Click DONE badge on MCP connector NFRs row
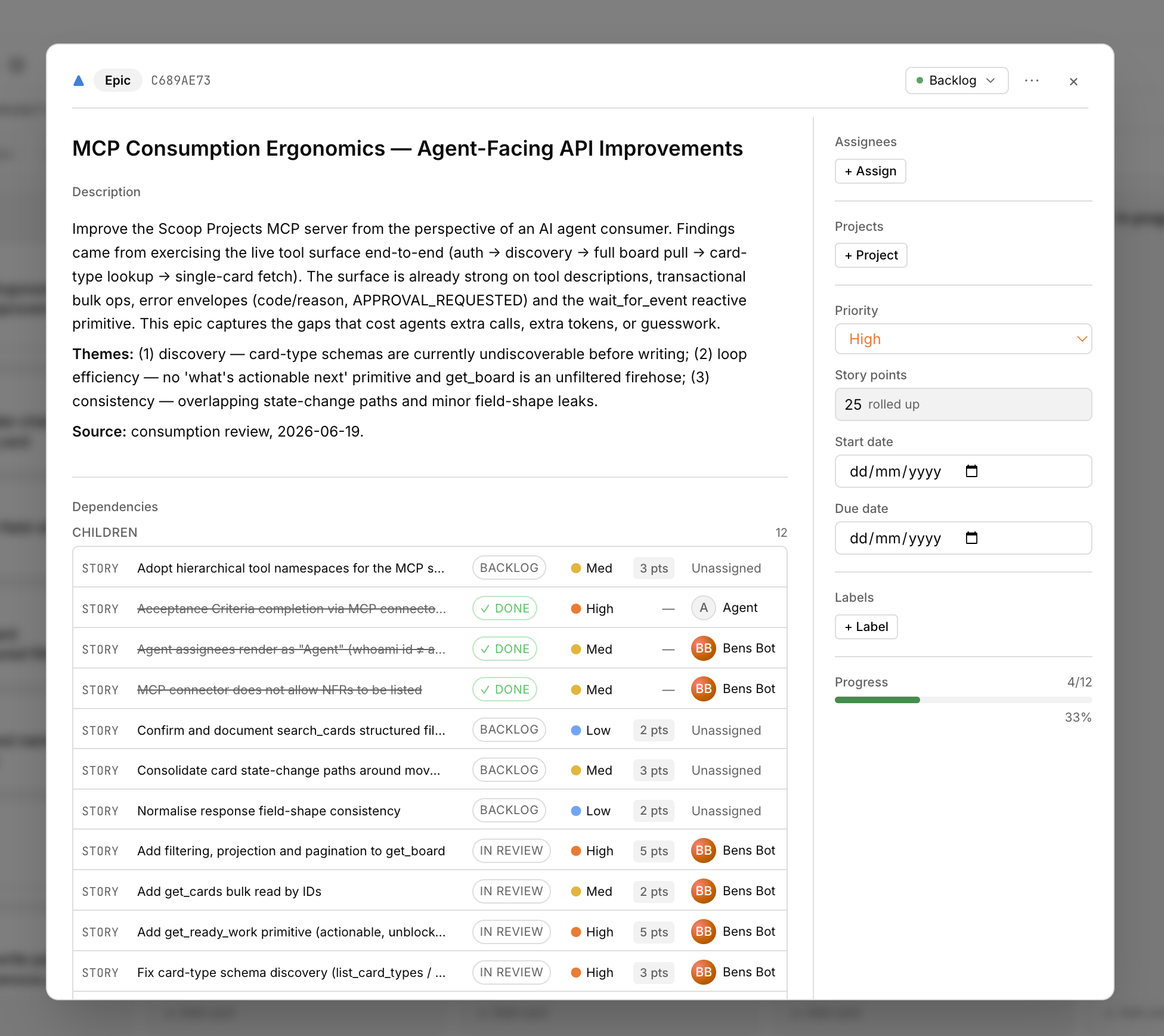This screenshot has width=1164, height=1036. pyautogui.click(x=504, y=689)
